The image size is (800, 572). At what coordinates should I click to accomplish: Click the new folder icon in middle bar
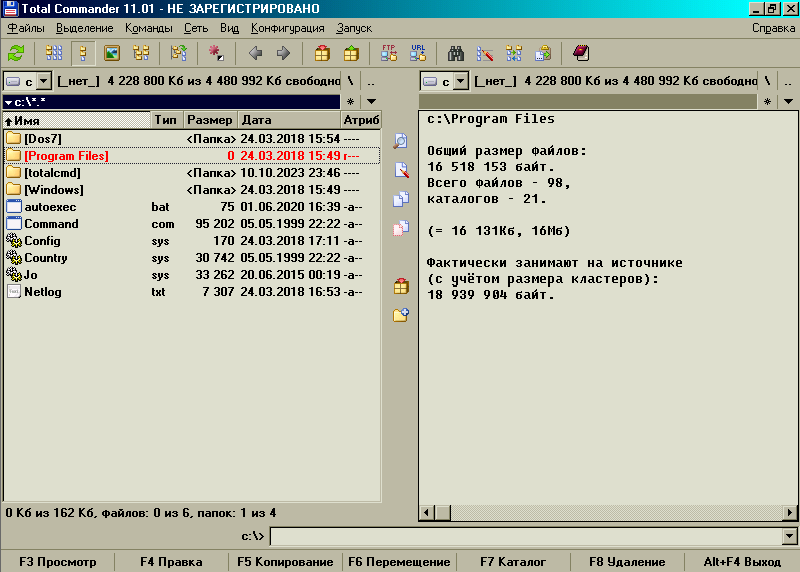[x=401, y=315]
